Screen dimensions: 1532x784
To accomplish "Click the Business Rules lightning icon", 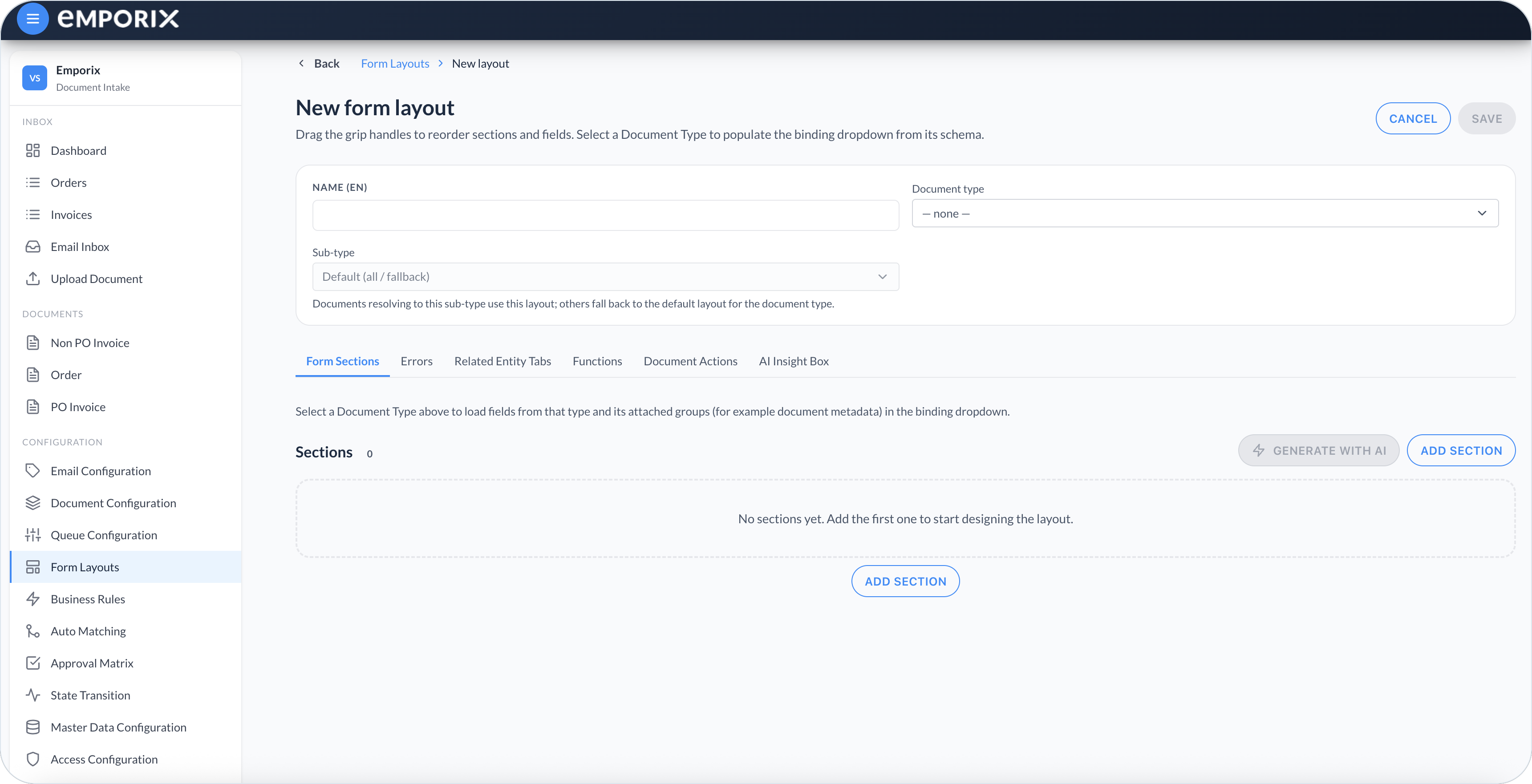I will [x=32, y=600].
